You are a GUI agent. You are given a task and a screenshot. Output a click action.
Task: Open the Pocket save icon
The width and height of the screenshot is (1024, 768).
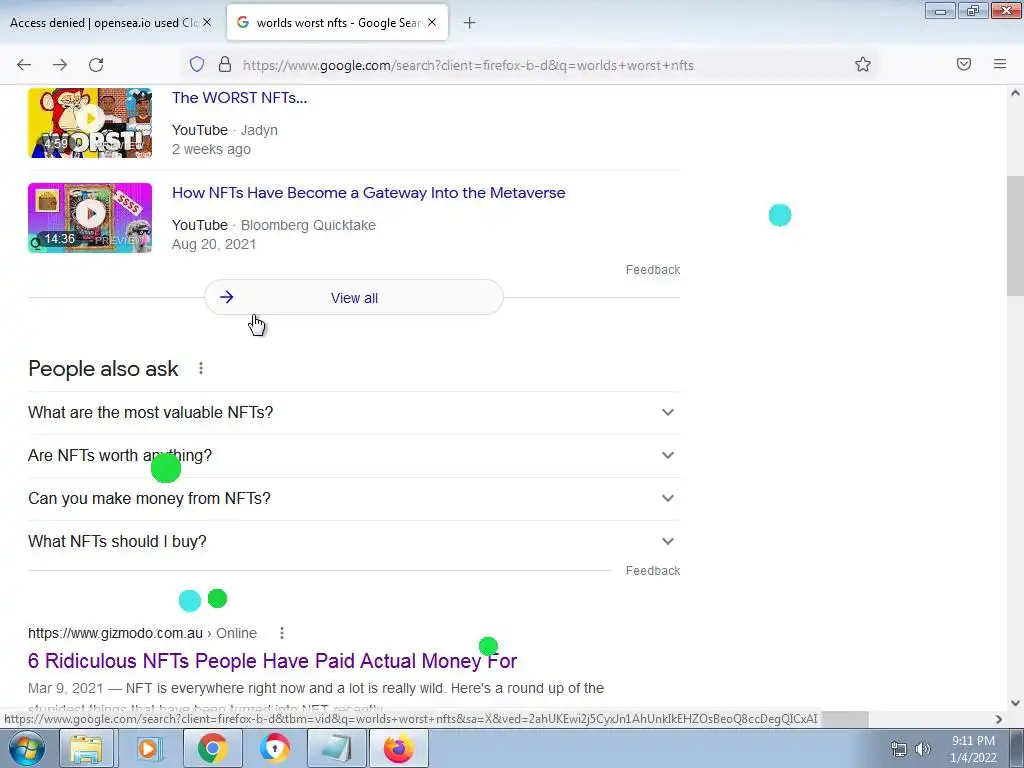click(x=964, y=64)
